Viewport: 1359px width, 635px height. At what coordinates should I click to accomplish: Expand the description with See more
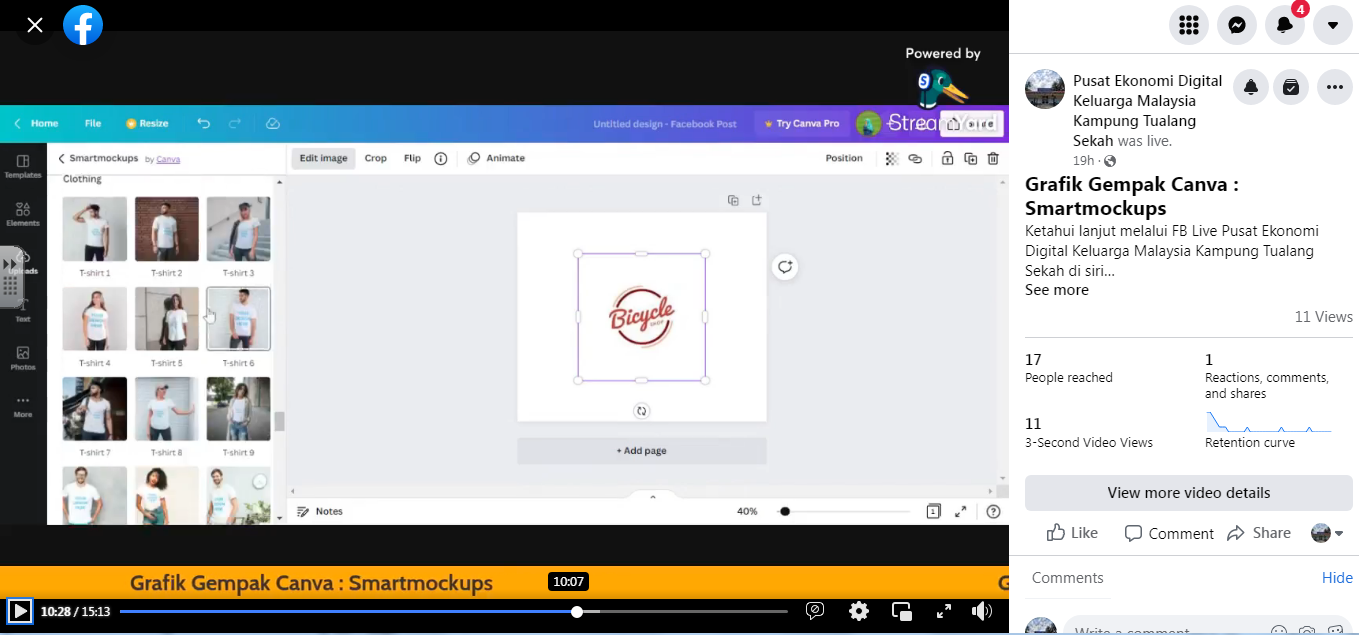pyautogui.click(x=1057, y=290)
